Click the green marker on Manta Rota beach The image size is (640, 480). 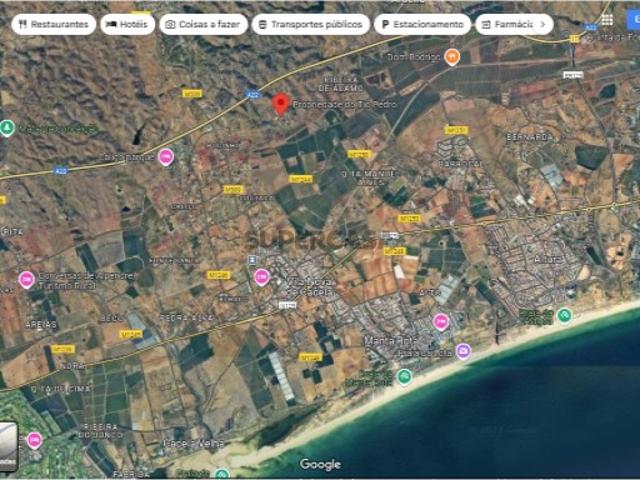coord(404,377)
